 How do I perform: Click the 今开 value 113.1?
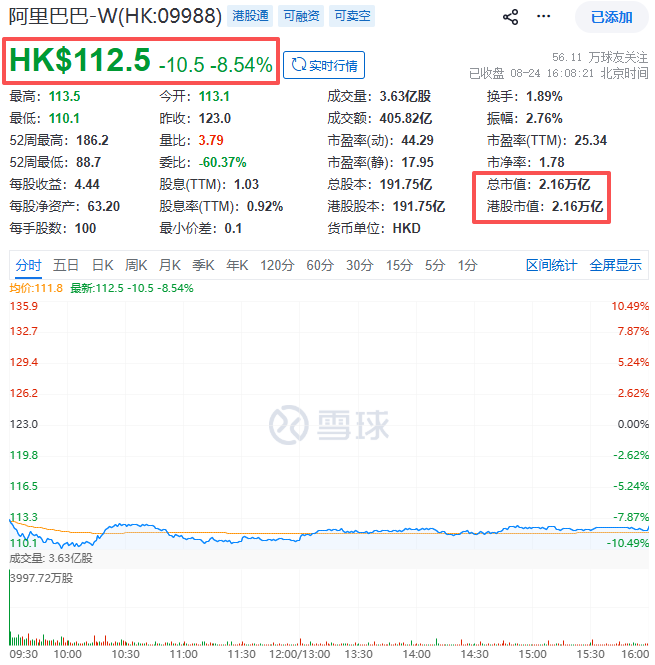coord(214,96)
